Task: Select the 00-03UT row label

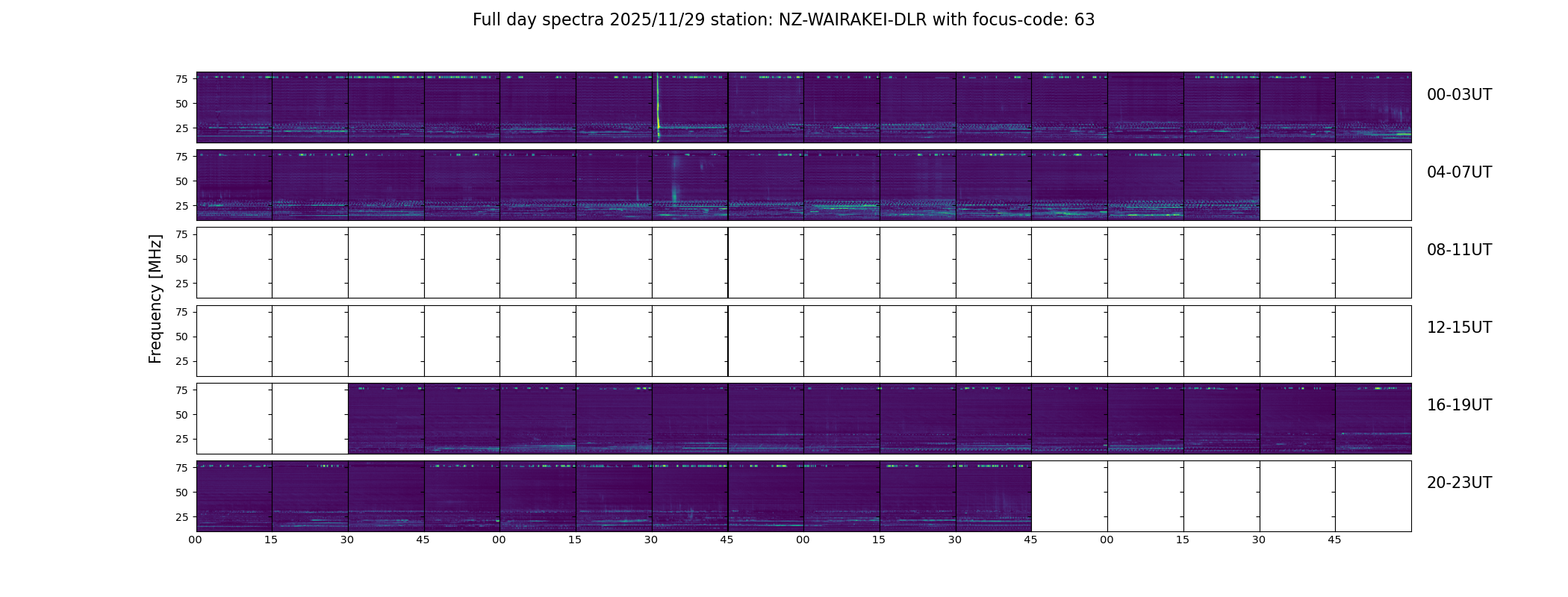Action: tap(1459, 95)
